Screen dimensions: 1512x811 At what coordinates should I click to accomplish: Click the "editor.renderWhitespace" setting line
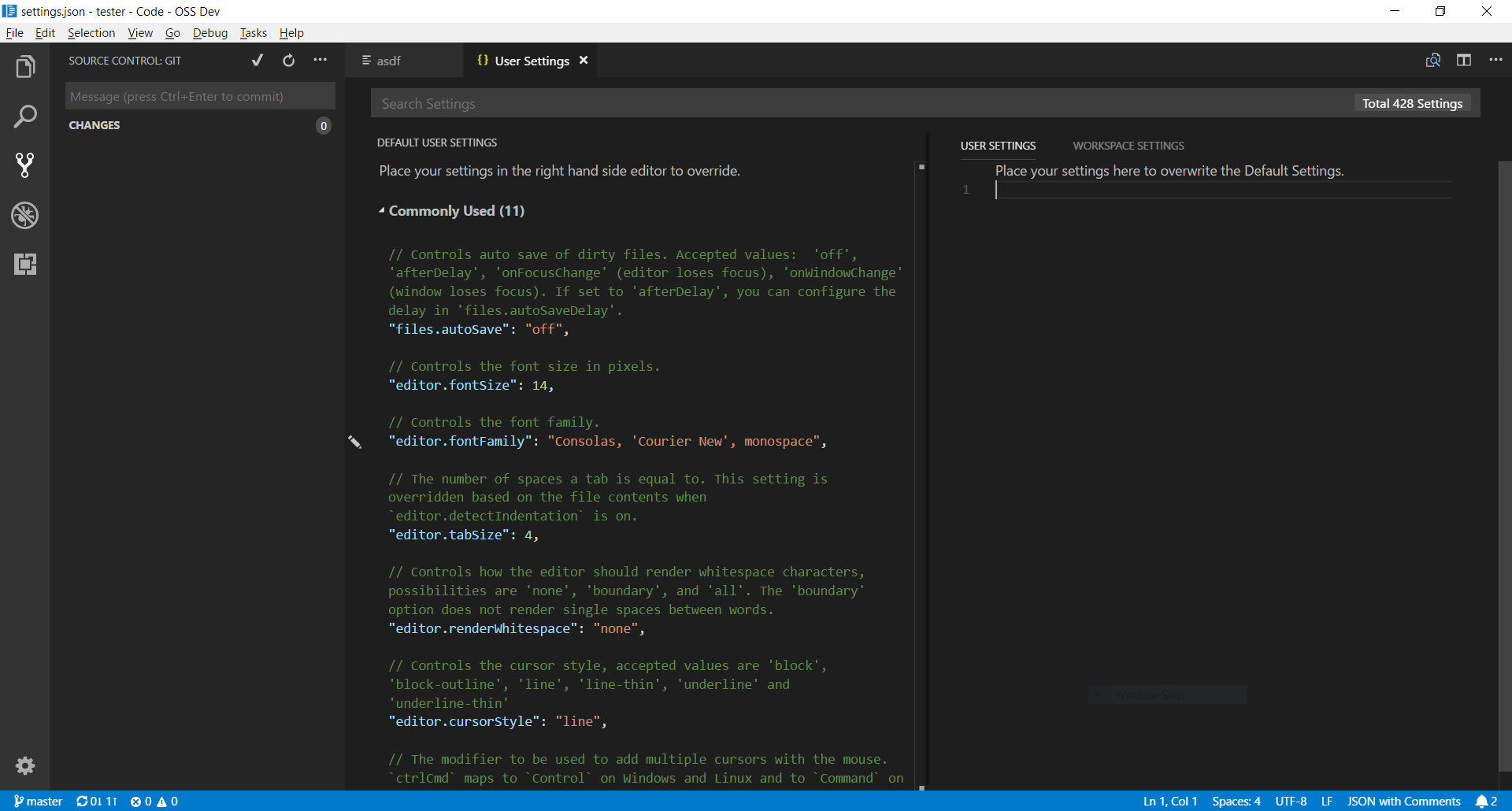point(516,628)
